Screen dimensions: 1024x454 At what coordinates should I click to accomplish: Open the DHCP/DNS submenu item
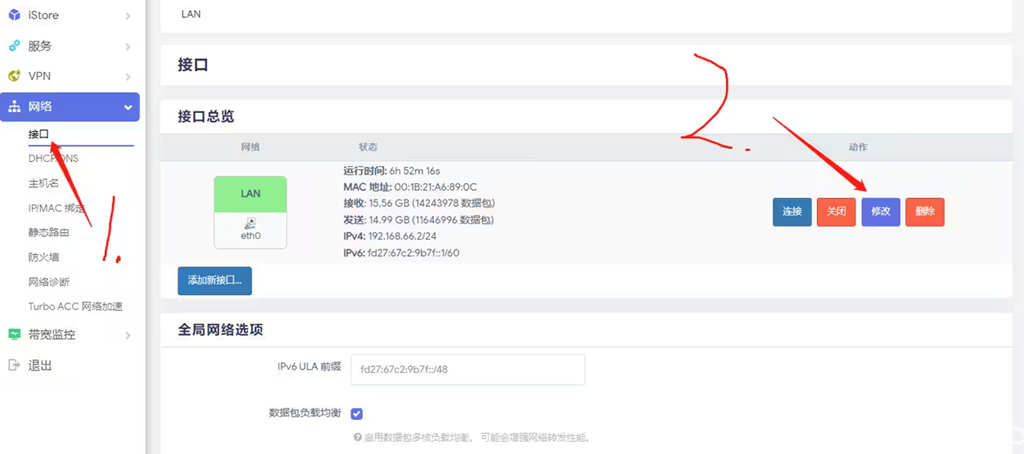pyautogui.click(x=53, y=159)
